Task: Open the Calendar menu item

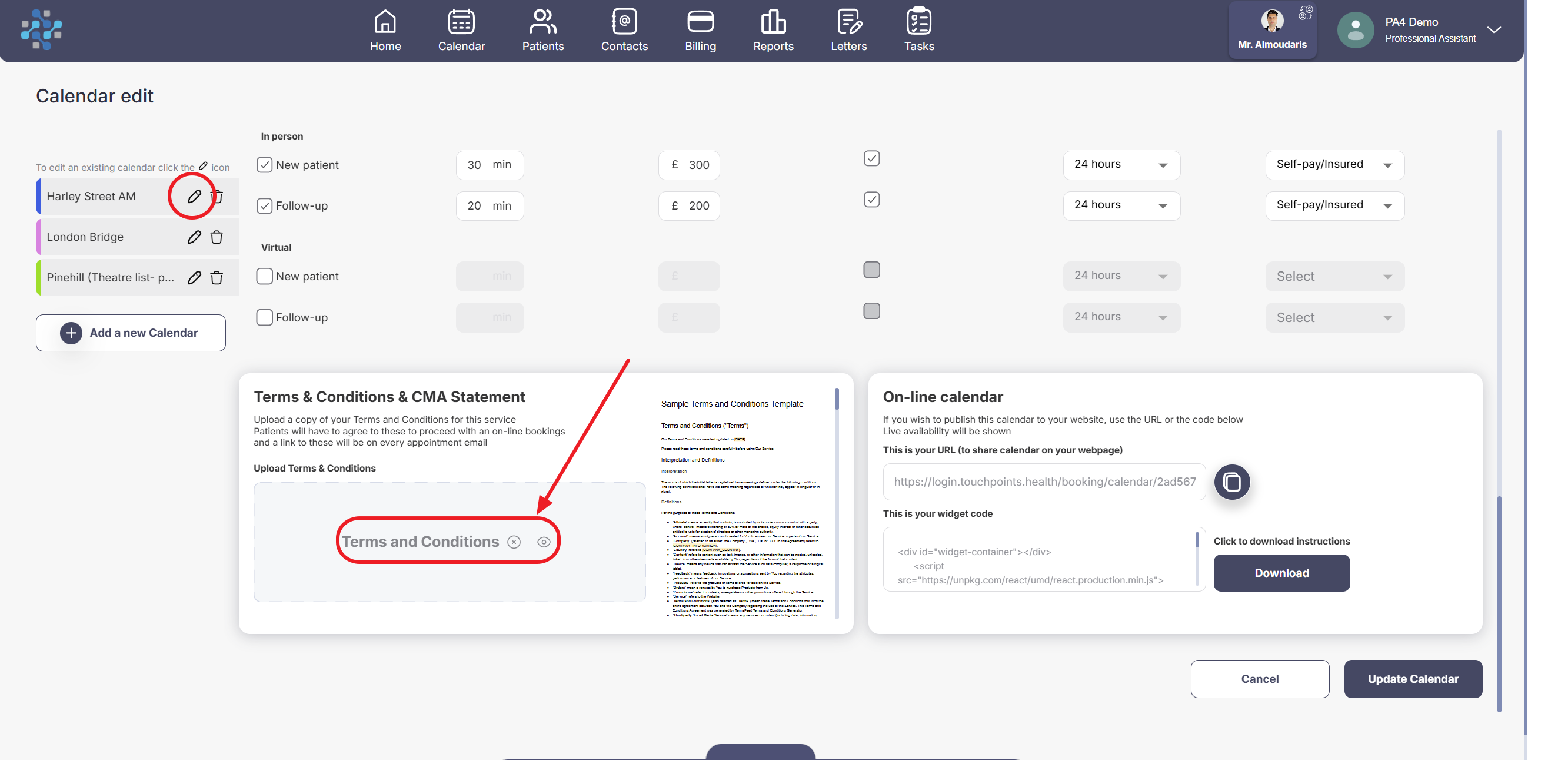Action: tap(461, 31)
